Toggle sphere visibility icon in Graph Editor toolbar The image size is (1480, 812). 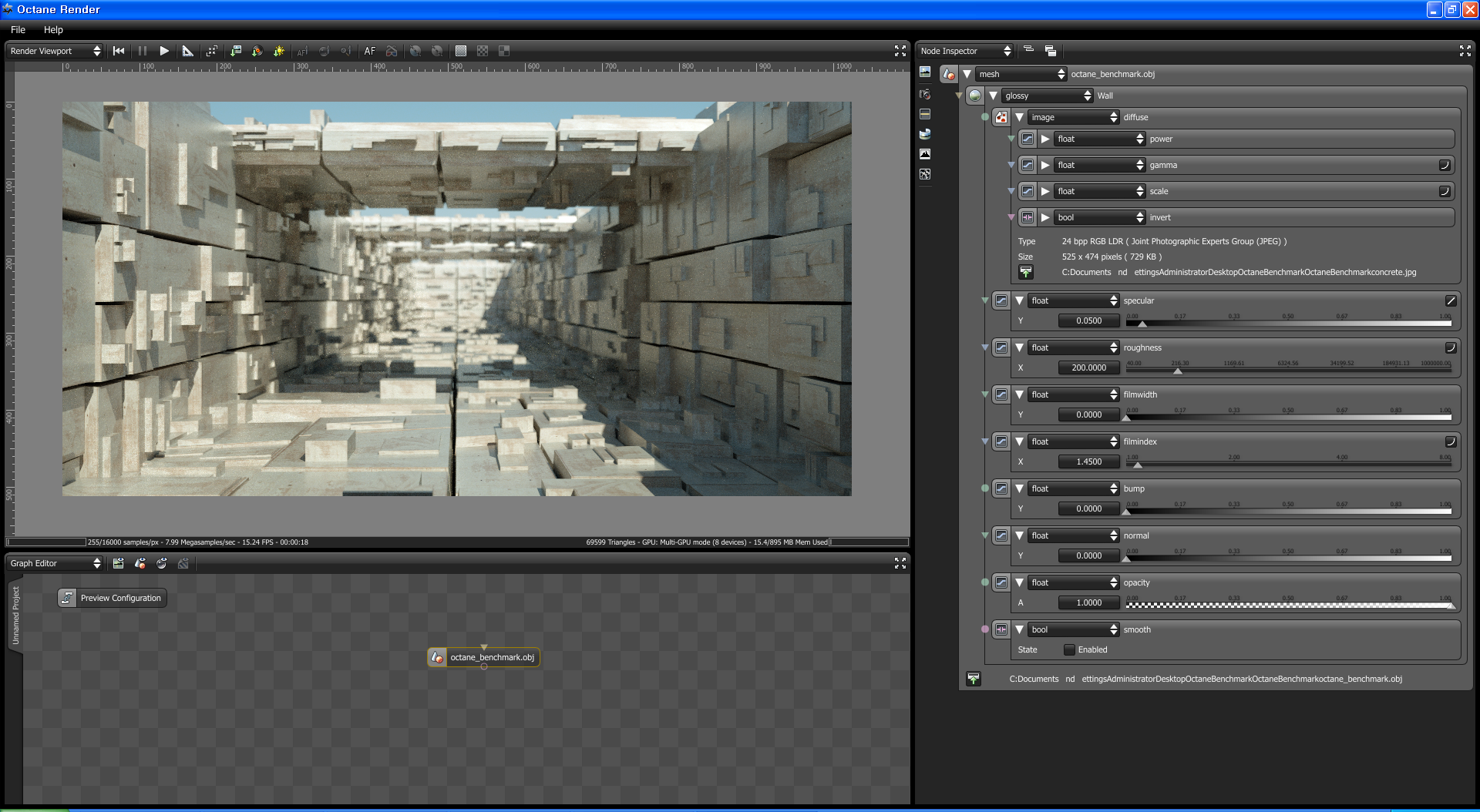[162, 563]
